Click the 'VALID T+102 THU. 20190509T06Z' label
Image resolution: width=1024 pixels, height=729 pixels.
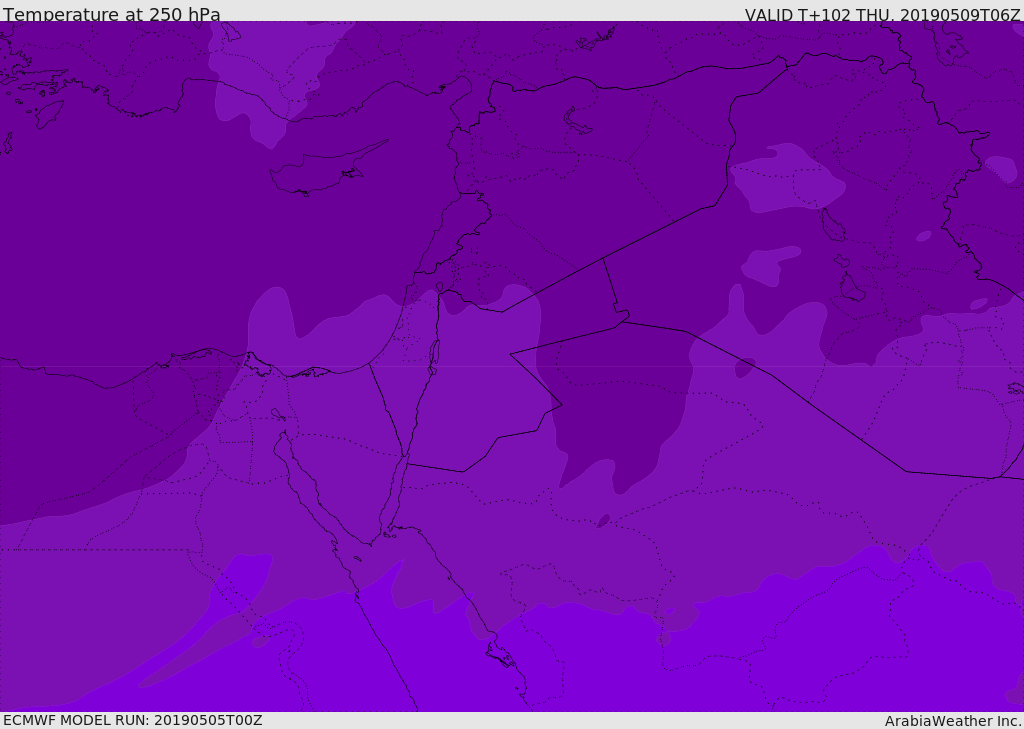[883, 15]
